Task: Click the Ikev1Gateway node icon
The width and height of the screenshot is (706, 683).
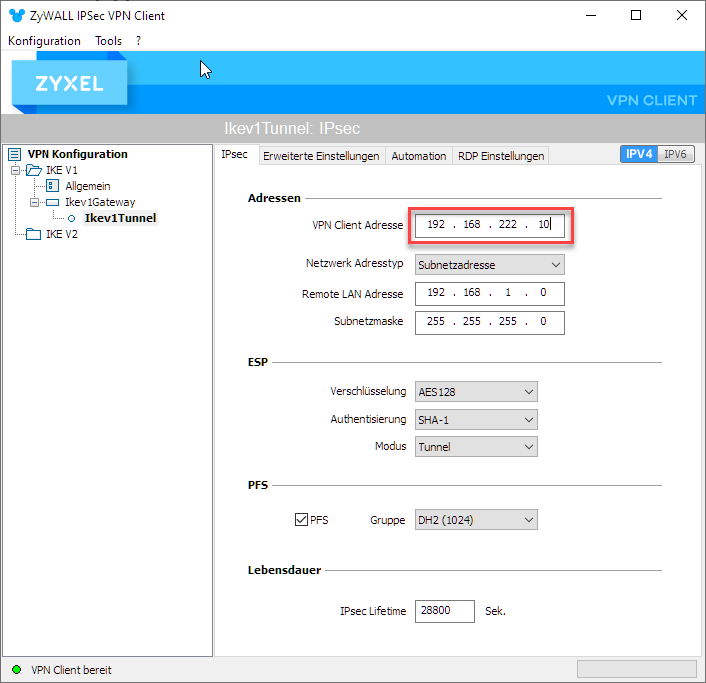Action: click(53, 202)
